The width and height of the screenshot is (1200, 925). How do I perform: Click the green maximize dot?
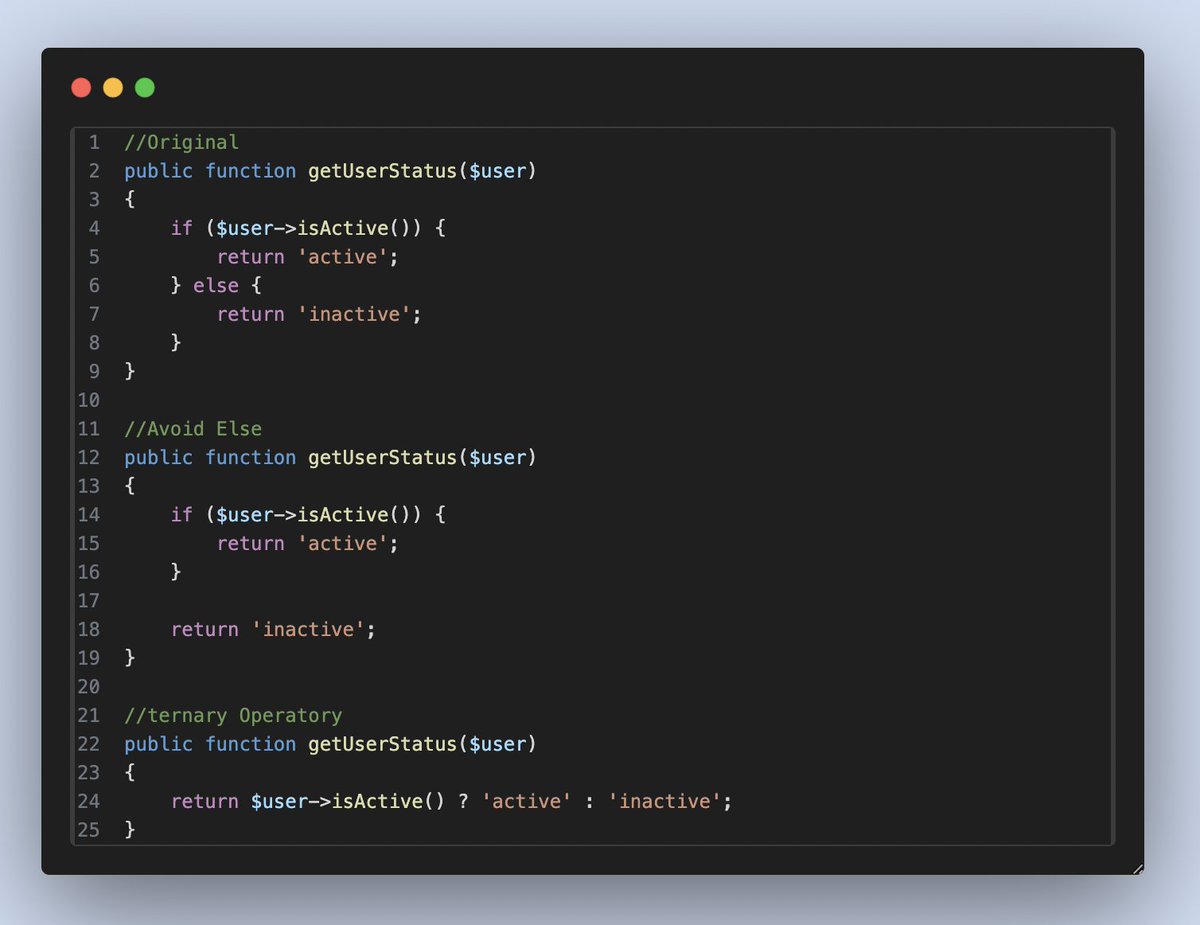coord(145,88)
